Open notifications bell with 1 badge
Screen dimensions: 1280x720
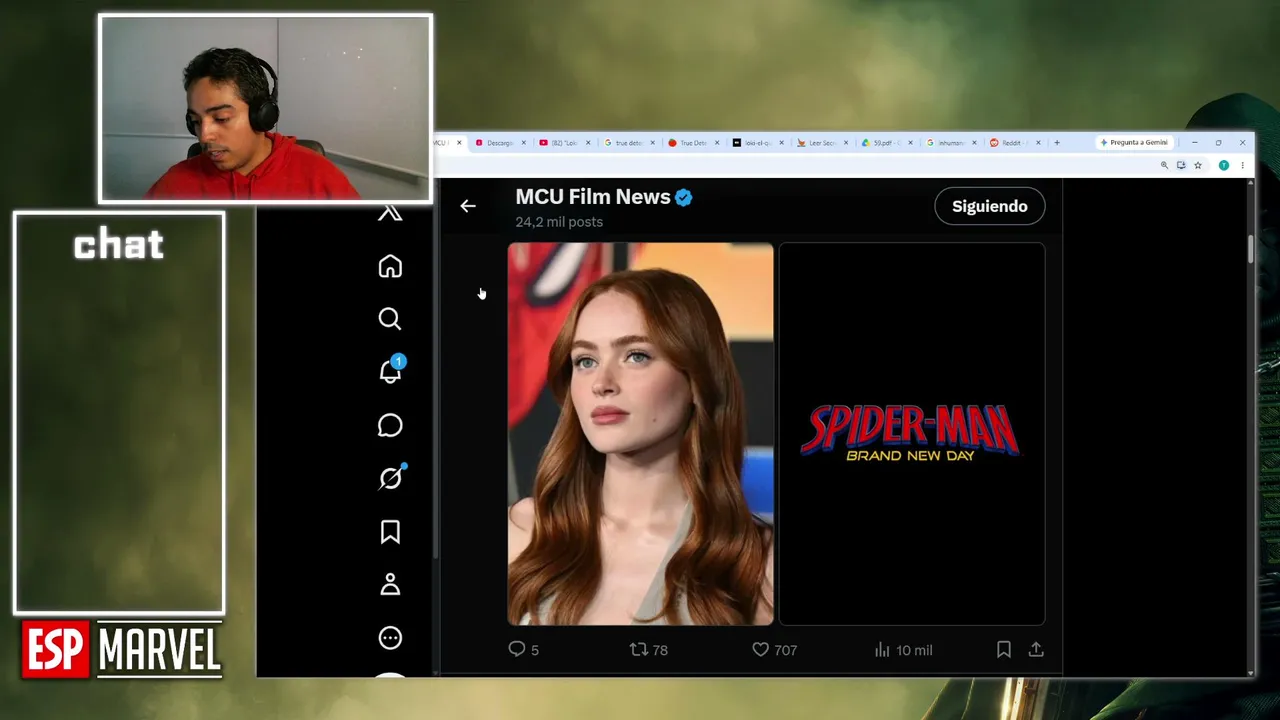pos(390,371)
